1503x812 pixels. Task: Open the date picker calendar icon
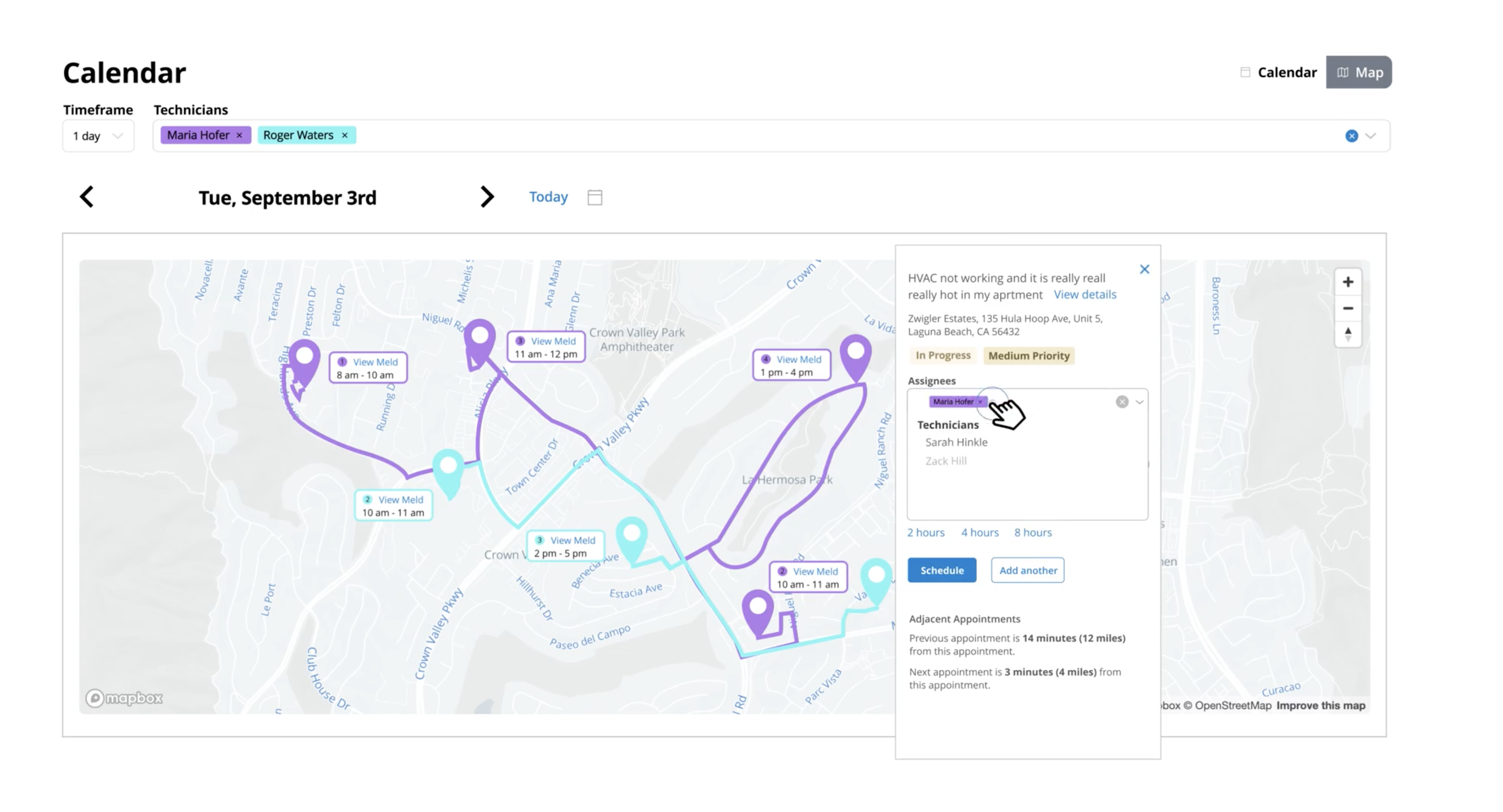[595, 197]
